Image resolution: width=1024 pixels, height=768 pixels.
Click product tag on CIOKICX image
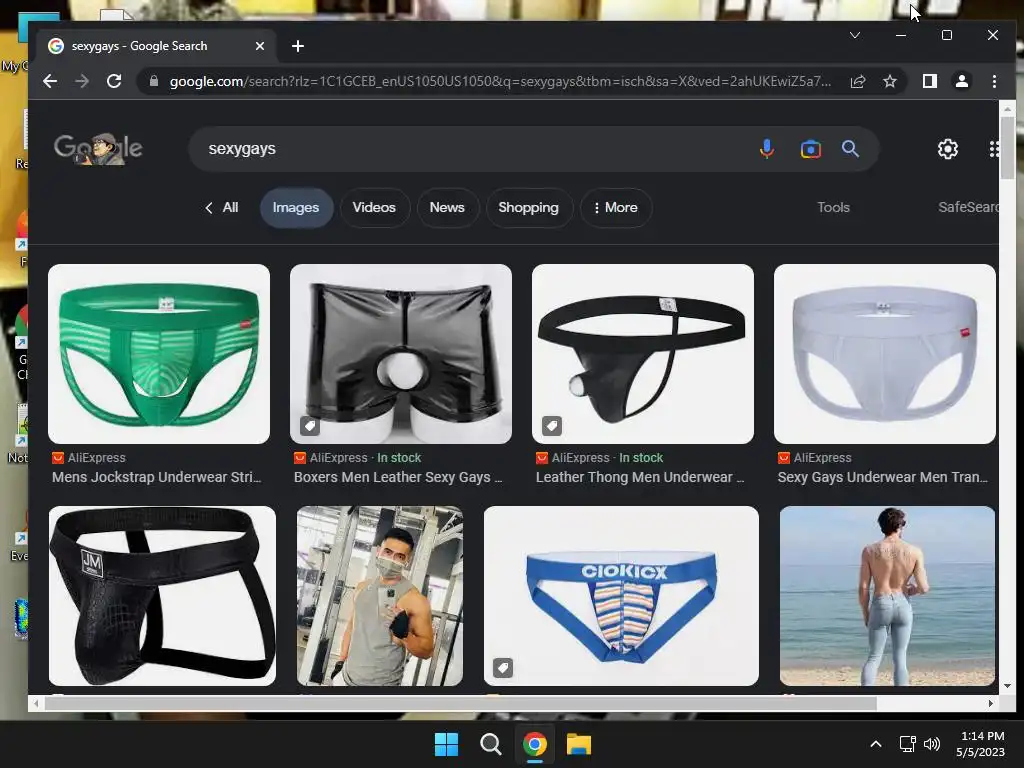[503, 667]
